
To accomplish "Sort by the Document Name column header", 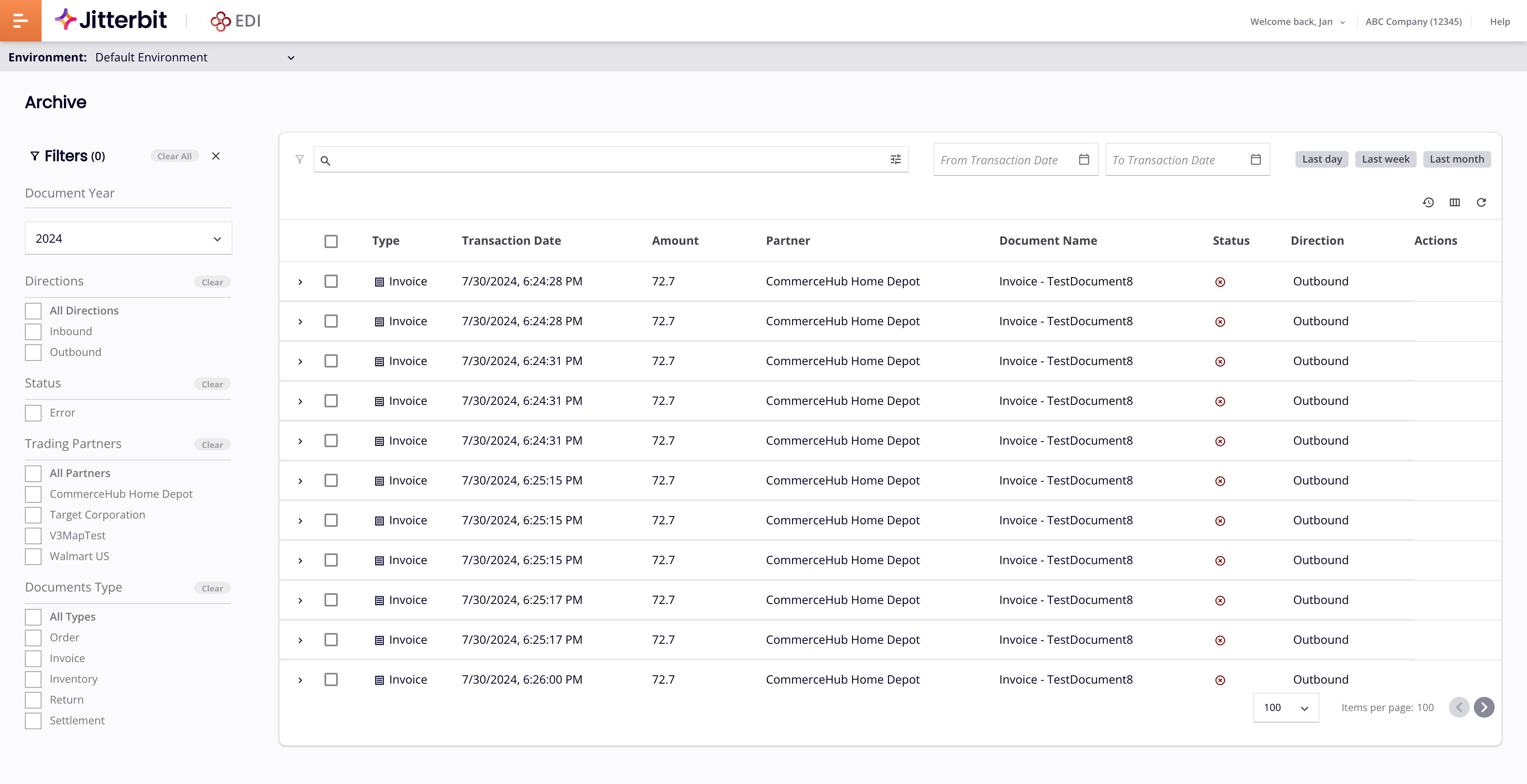I will pos(1048,241).
